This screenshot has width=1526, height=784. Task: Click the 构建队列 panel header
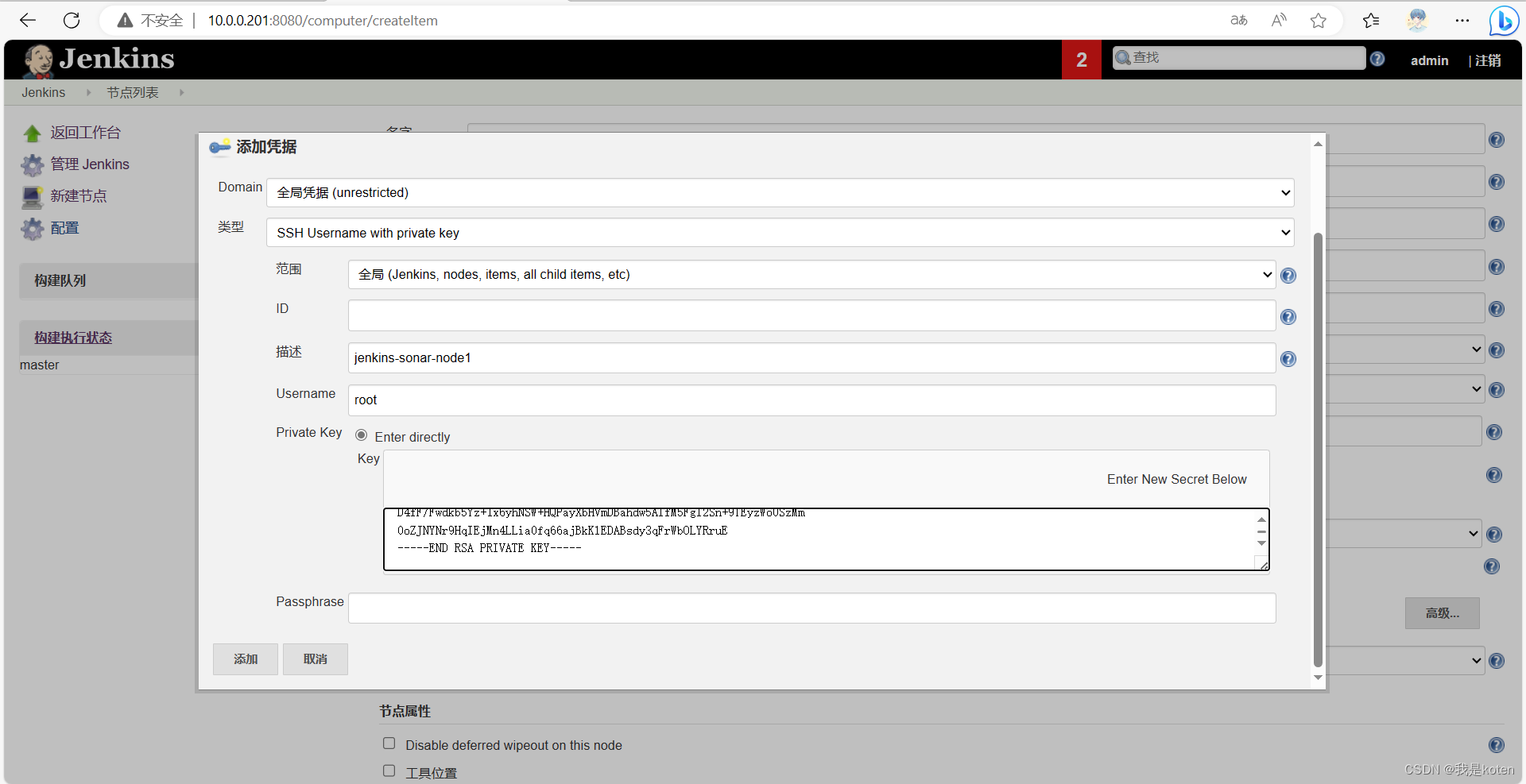tap(108, 280)
